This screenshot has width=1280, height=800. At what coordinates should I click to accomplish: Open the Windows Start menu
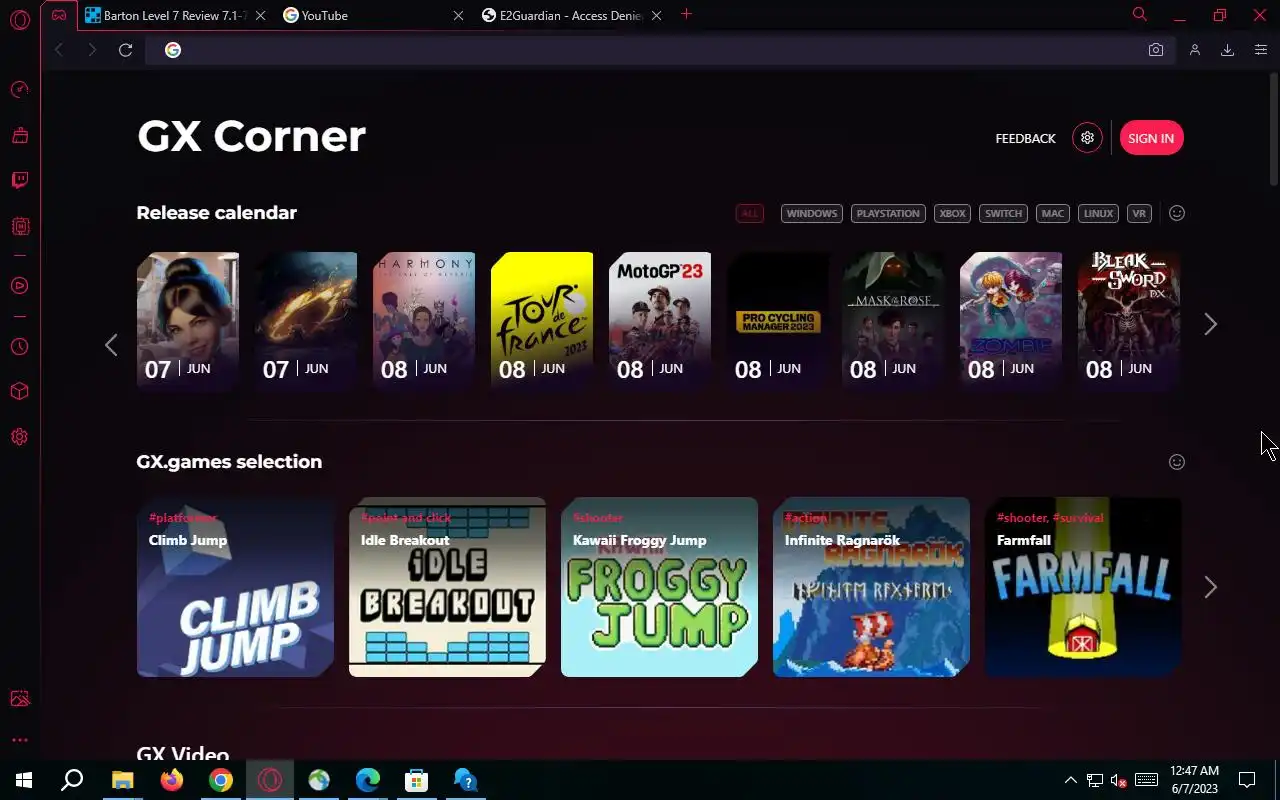[x=24, y=780]
